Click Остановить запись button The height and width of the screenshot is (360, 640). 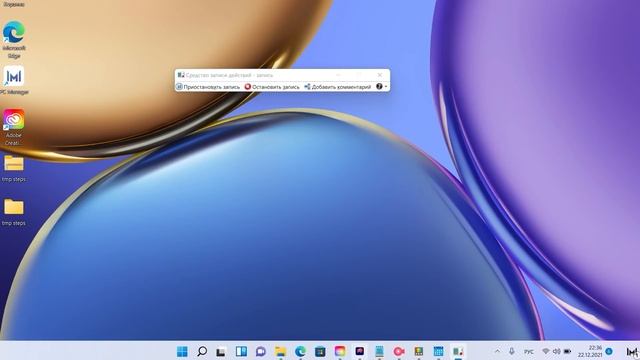(x=272, y=87)
